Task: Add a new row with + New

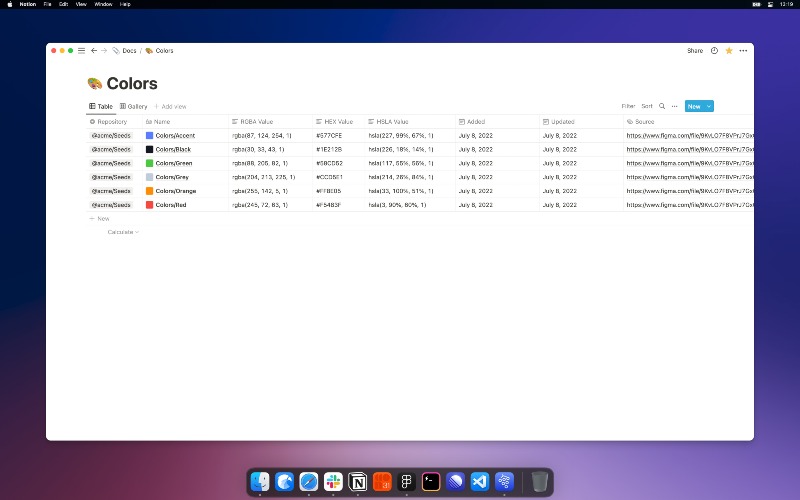Action: click(100, 218)
